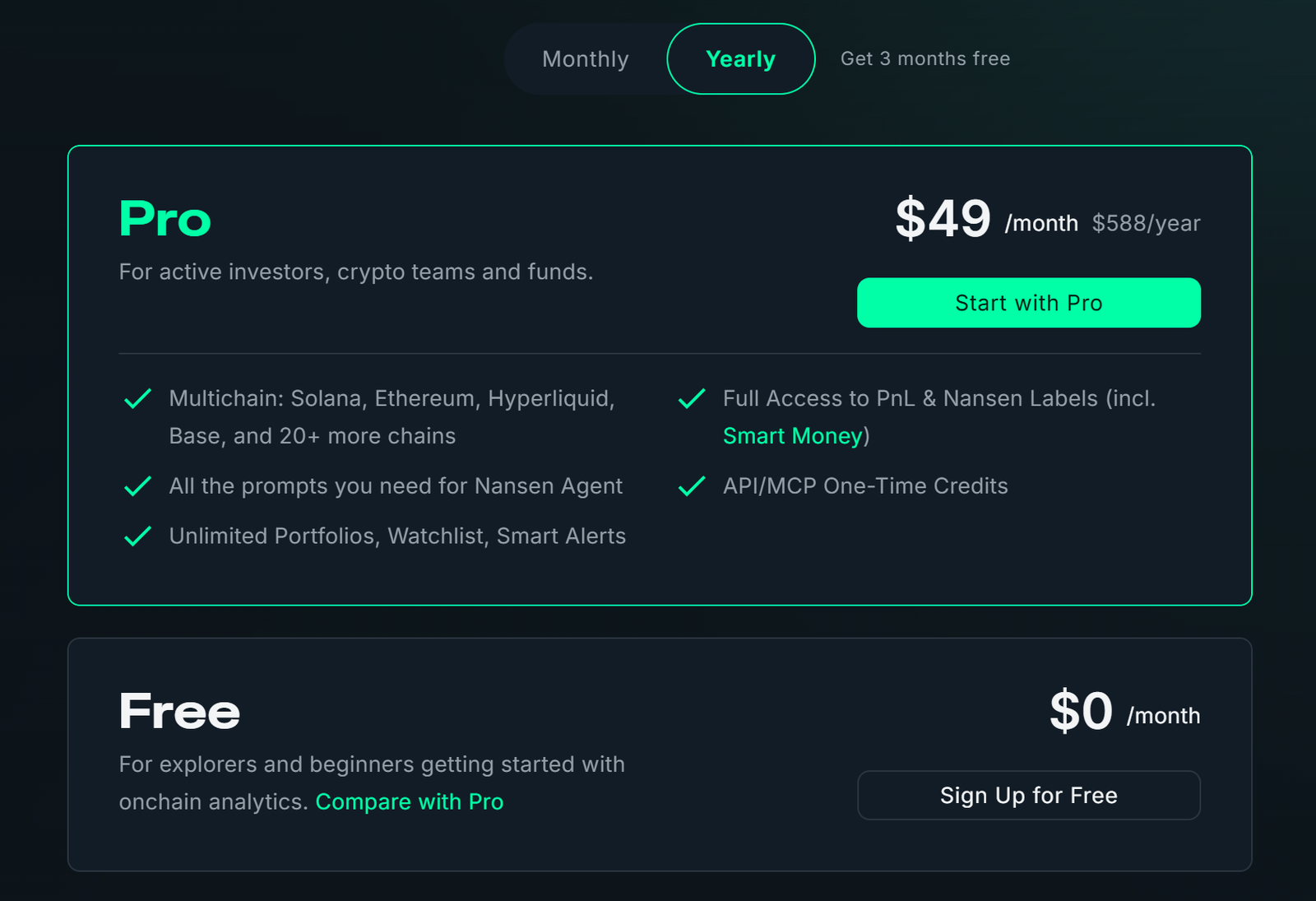The image size is (1316, 901).
Task: Click the checkmark beside the Multichain feature
Action: click(x=137, y=398)
